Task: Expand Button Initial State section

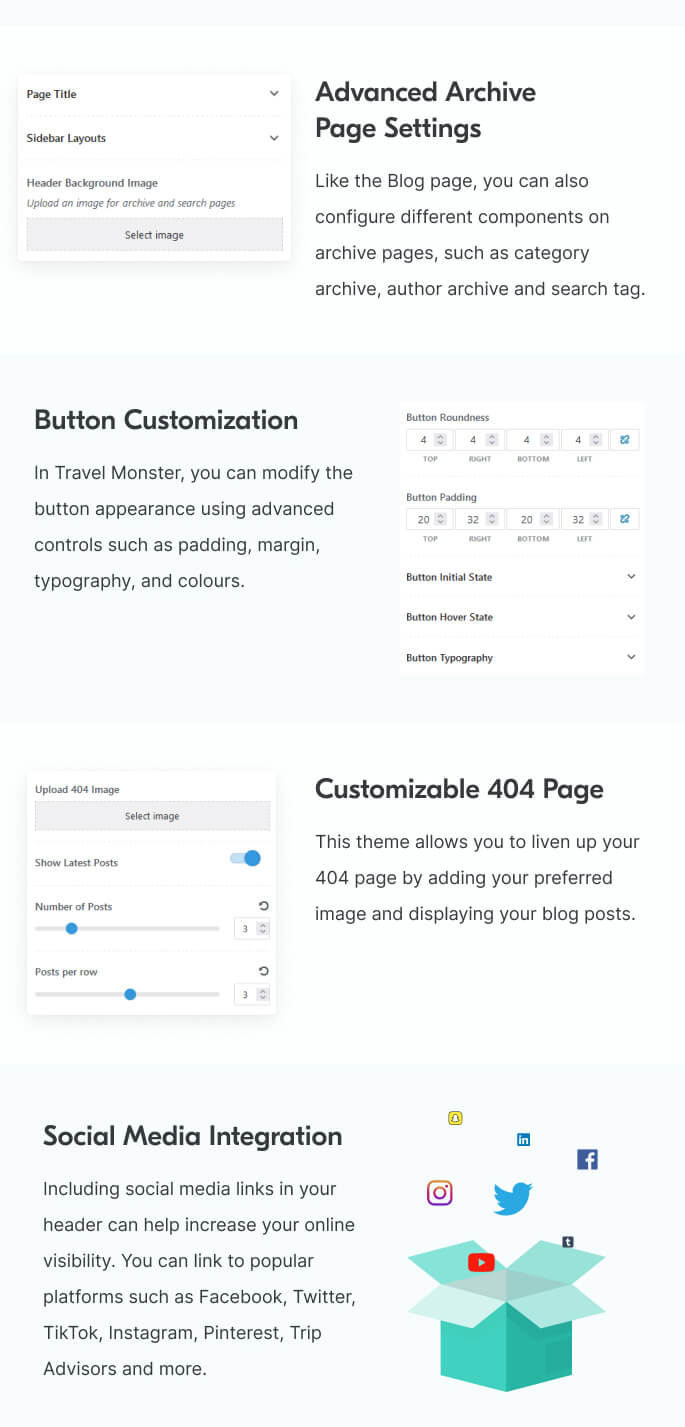Action: coord(522,577)
